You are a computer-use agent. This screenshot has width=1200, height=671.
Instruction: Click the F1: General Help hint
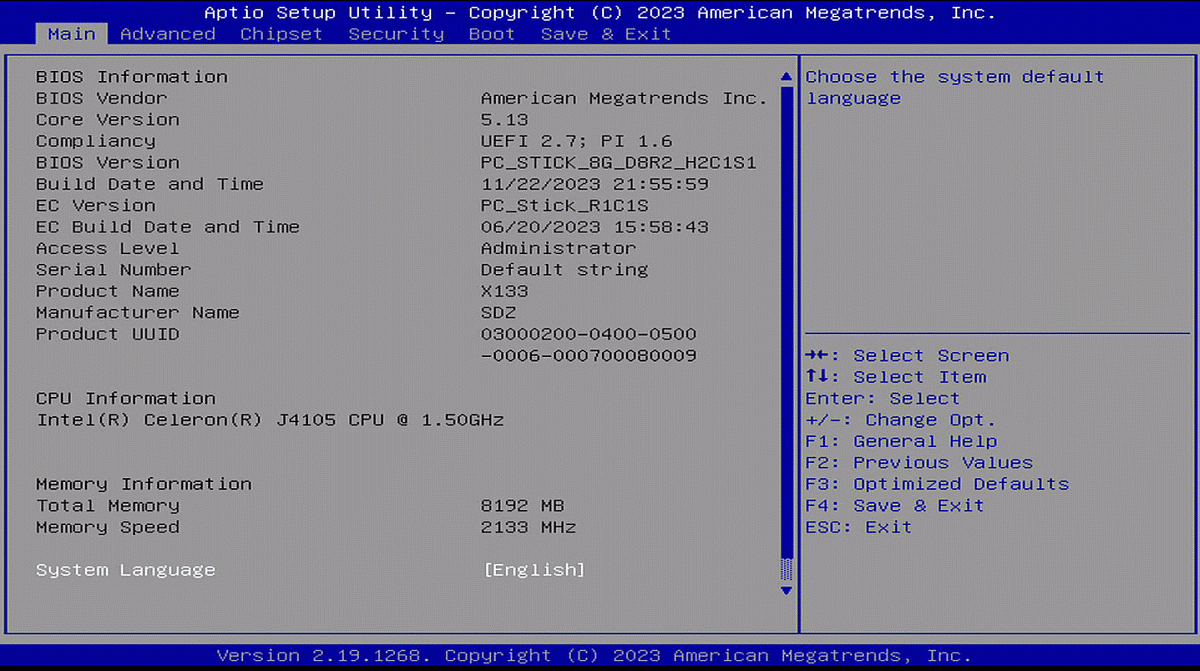point(900,441)
